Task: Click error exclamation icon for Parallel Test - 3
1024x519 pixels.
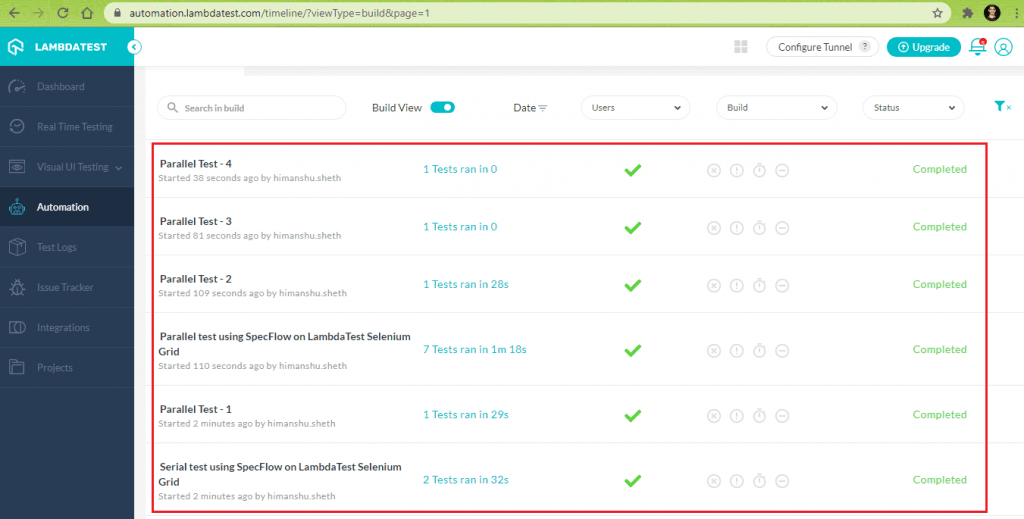Action: 737,228
